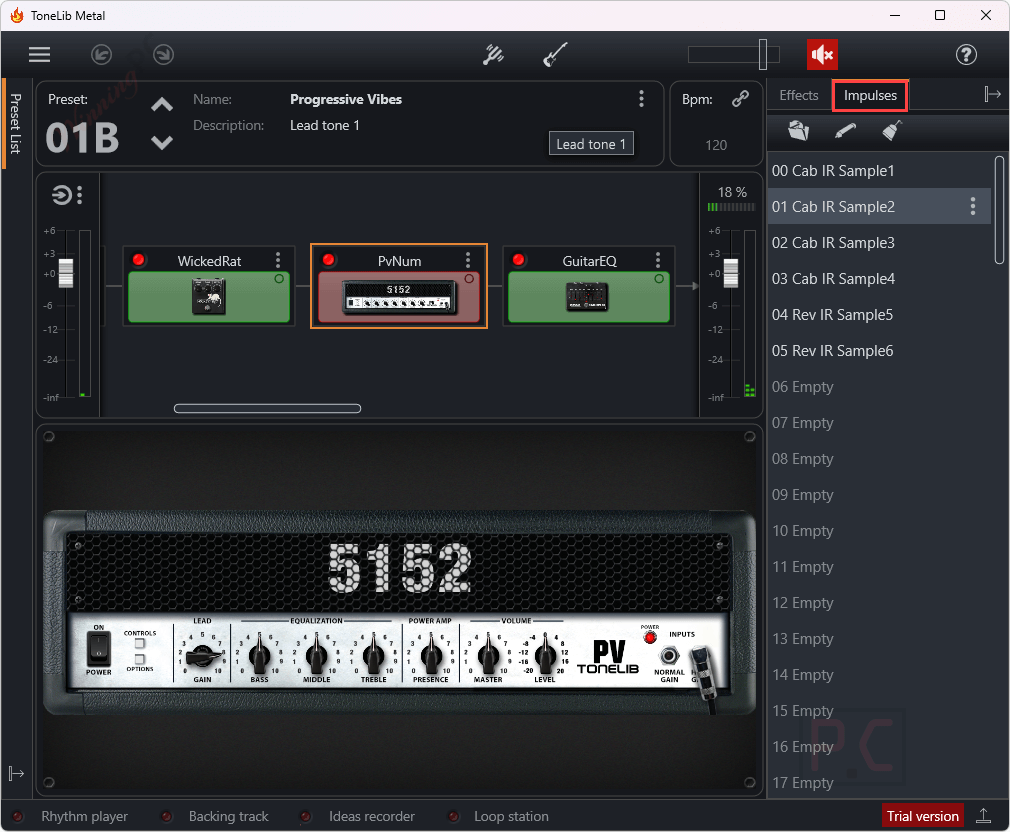Select 02 Cab IR Sample3
Screen dimensions: 1010x832
coord(879,243)
